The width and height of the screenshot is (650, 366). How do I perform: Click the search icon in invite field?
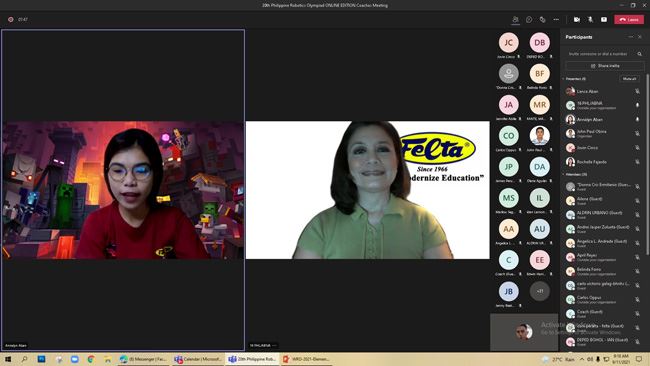pos(640,54)
